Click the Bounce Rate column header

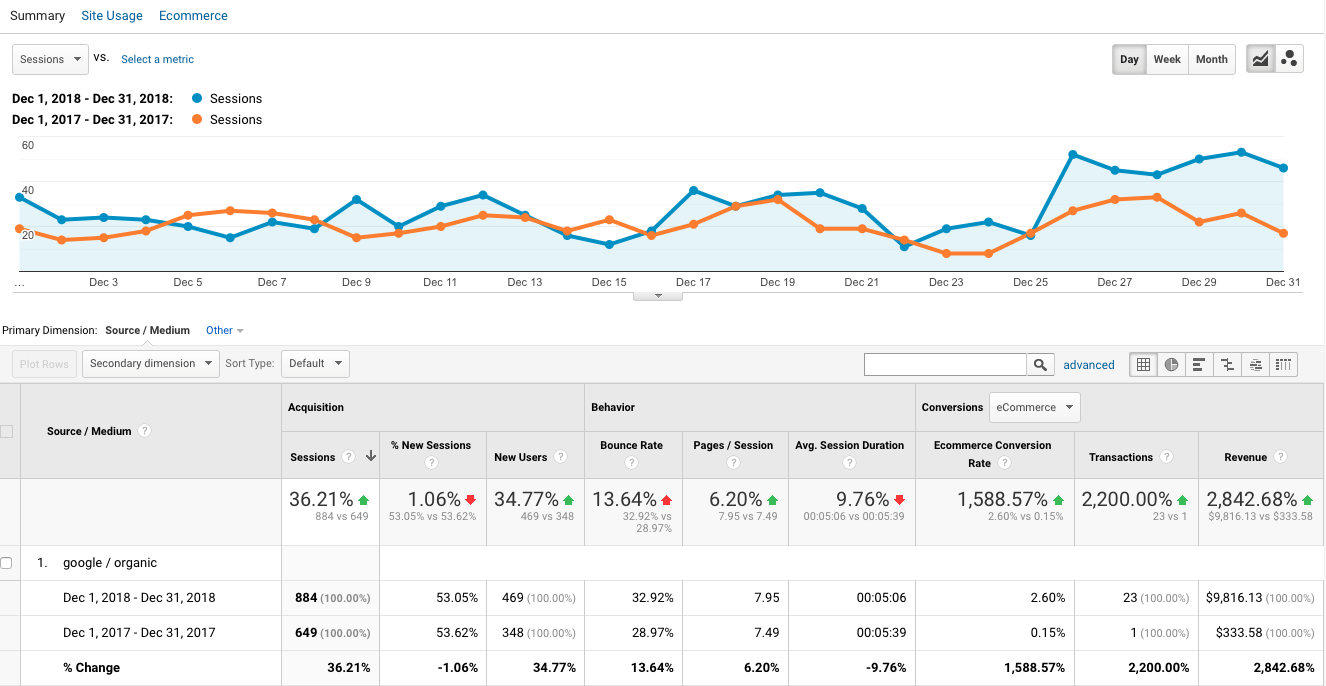coord(631,445)
